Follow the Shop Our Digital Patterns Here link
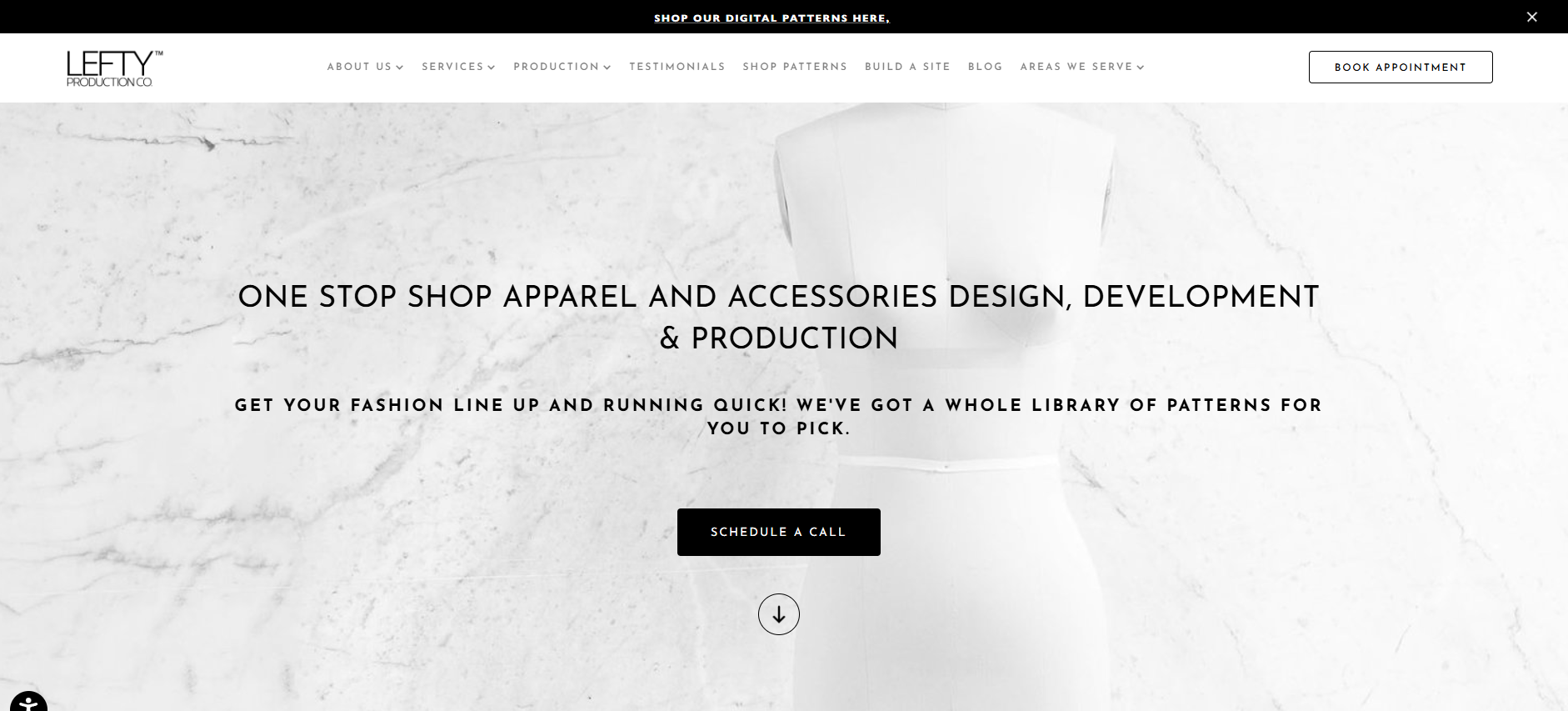The image size is (1568, 711). click(x=772, y=18)
